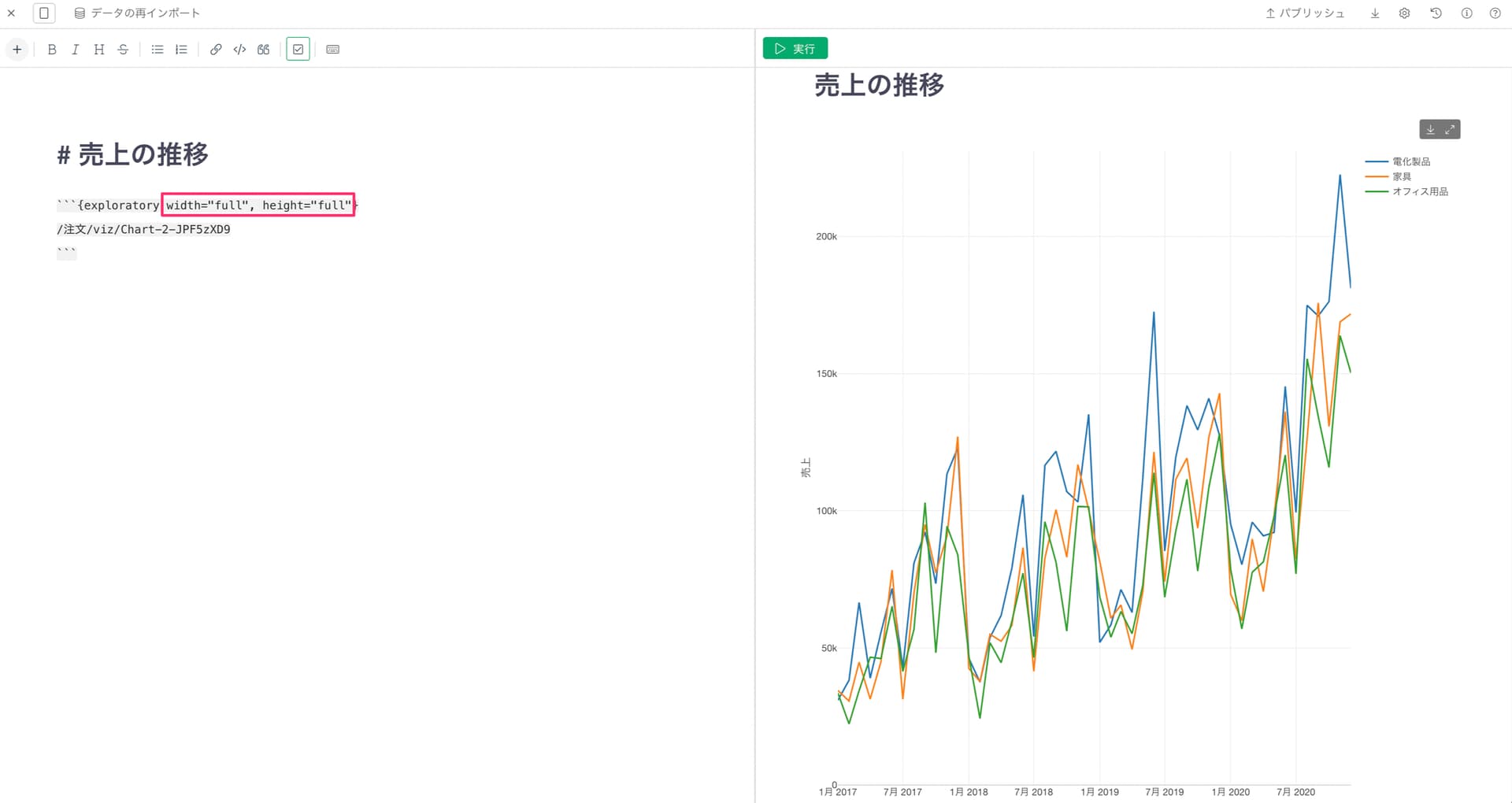Click the 7月 2020 x-axis label
This screenshot has width=1512, height=803.
[1296, 792]
